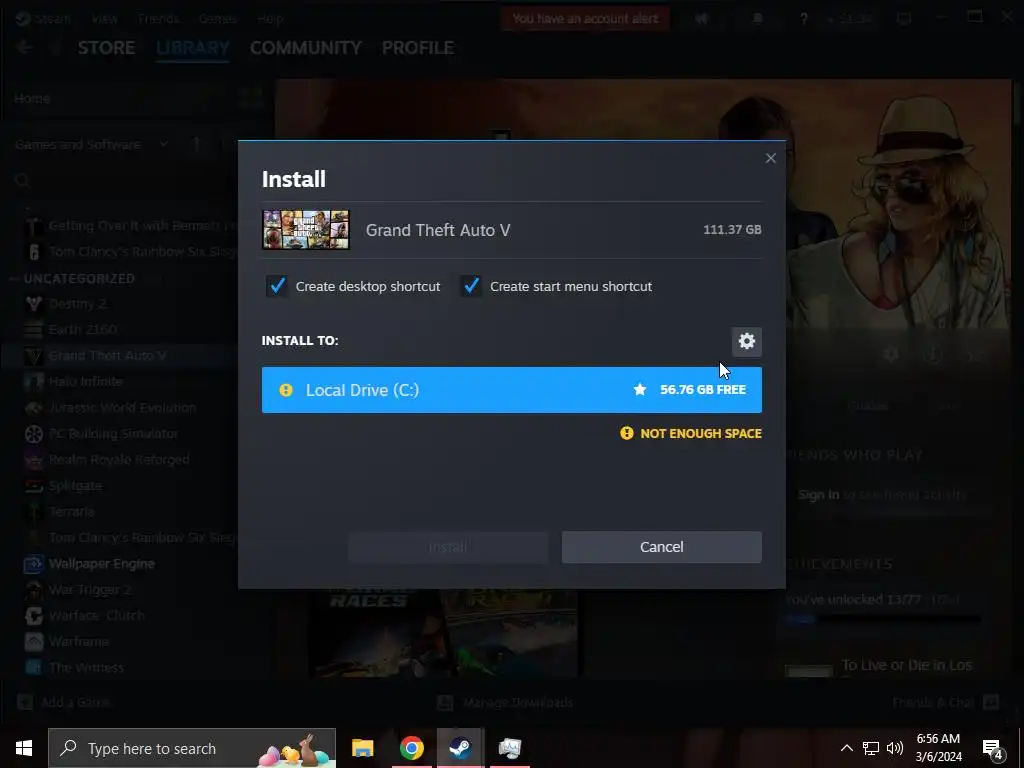Select Earth 2160 in the library

(x=82, y=329)
